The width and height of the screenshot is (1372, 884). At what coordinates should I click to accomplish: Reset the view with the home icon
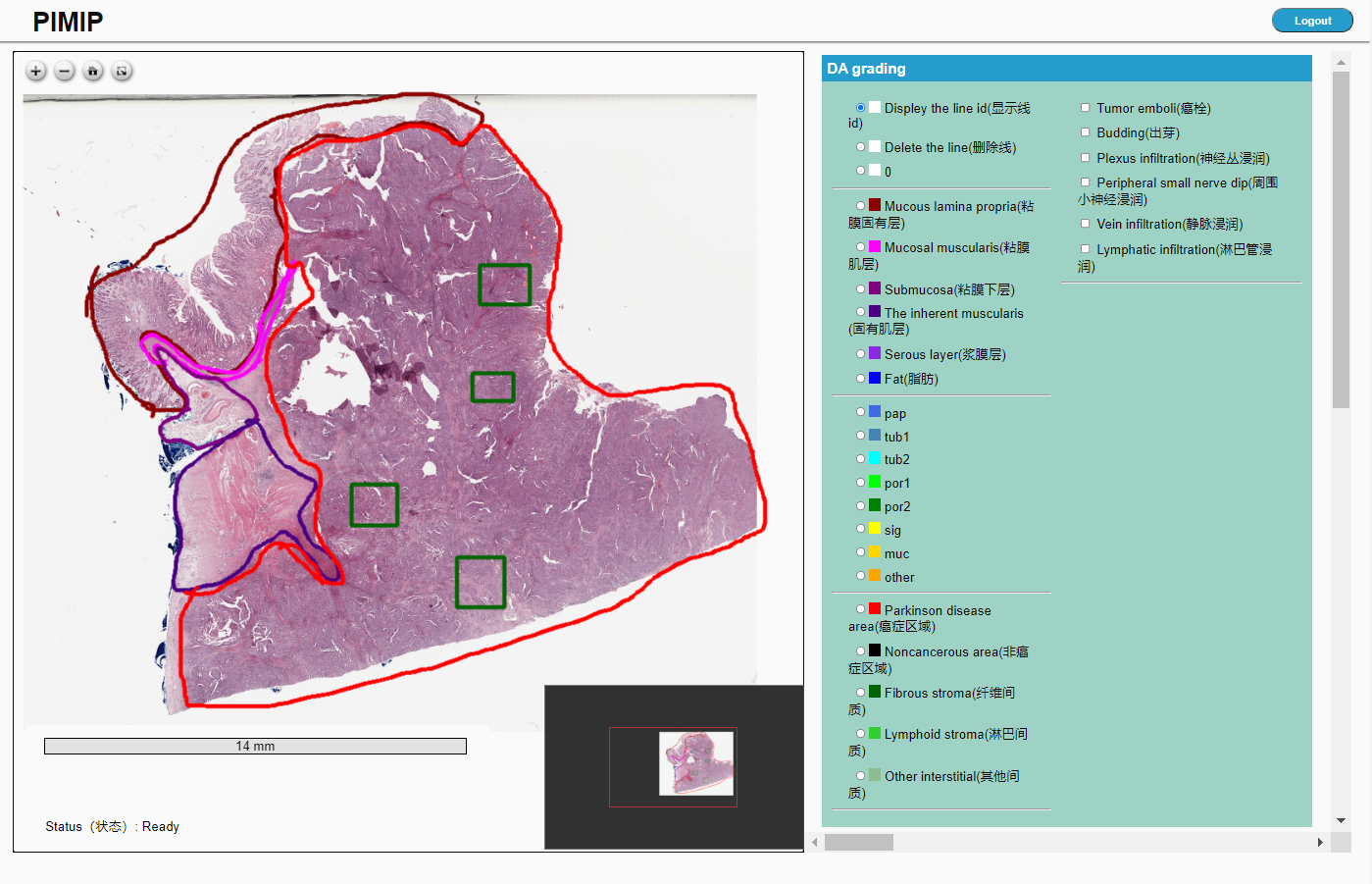(x=93, y=71)
